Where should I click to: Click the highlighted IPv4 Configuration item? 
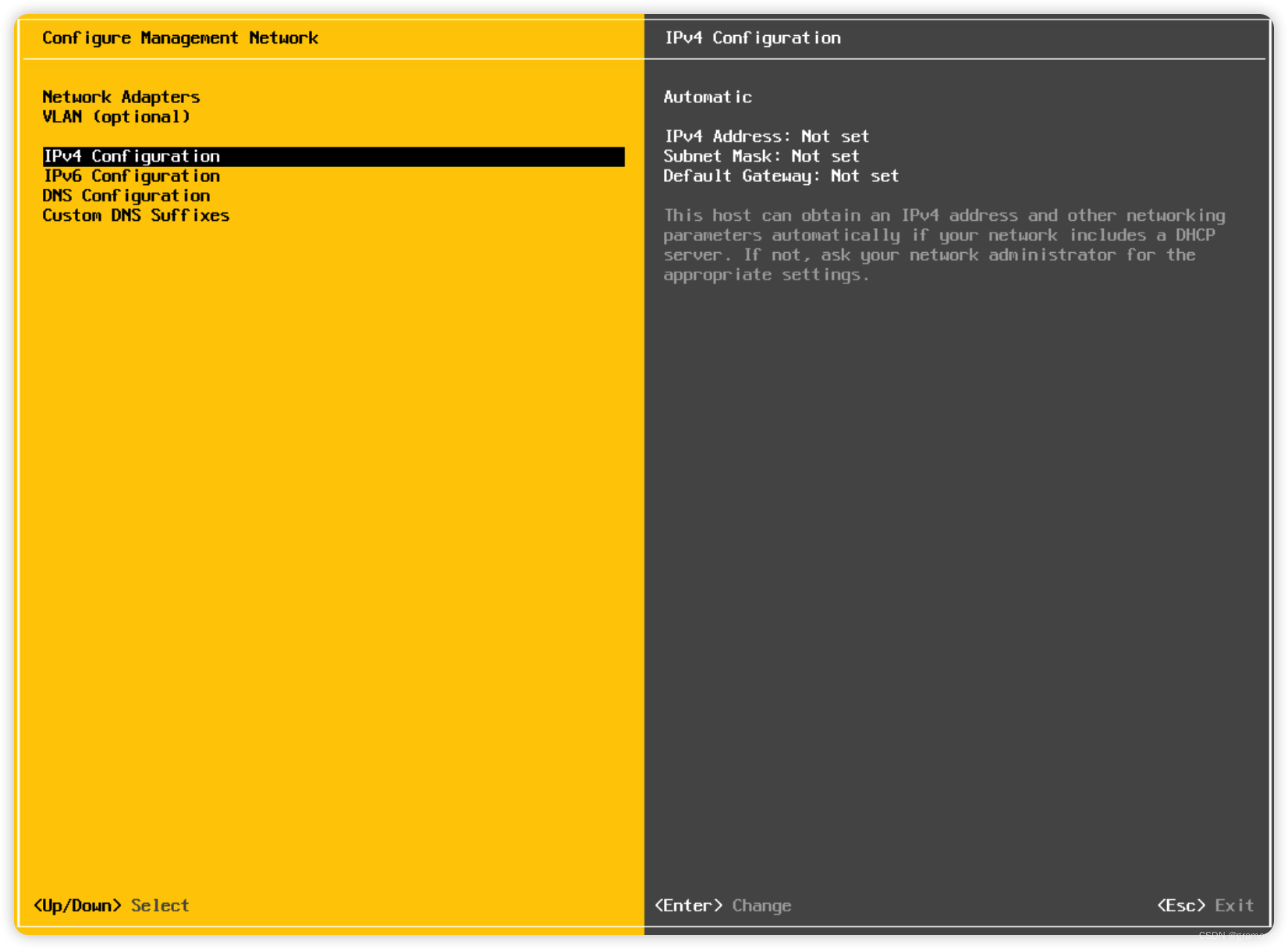tap(131, 156)
